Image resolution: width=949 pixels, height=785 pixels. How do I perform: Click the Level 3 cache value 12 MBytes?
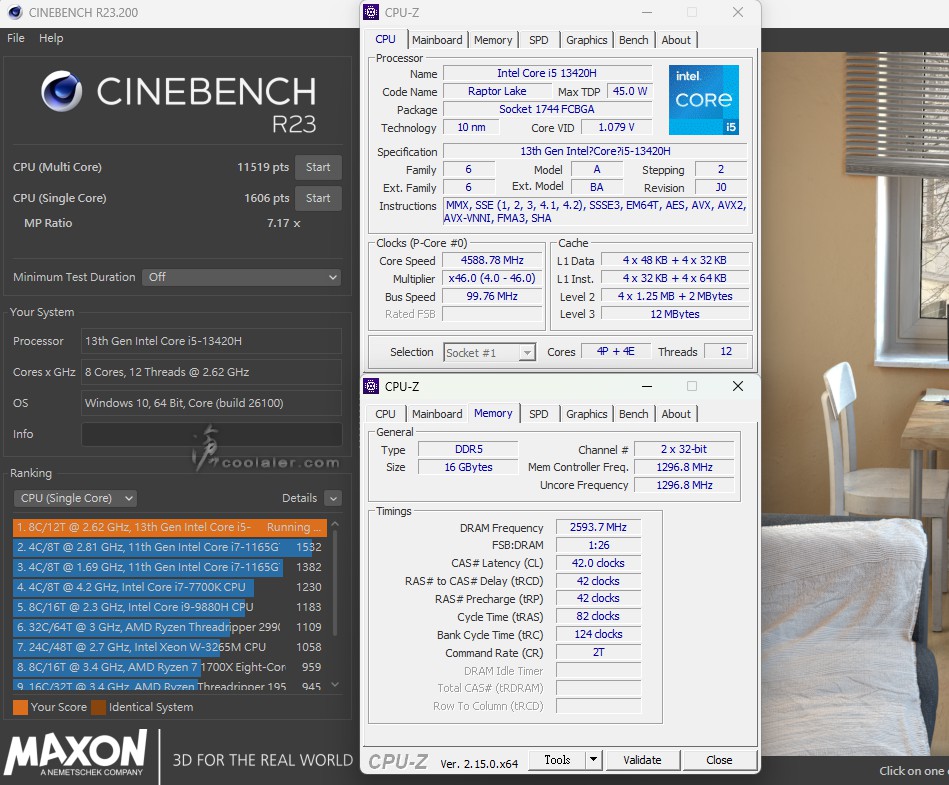tap(675, 314)
